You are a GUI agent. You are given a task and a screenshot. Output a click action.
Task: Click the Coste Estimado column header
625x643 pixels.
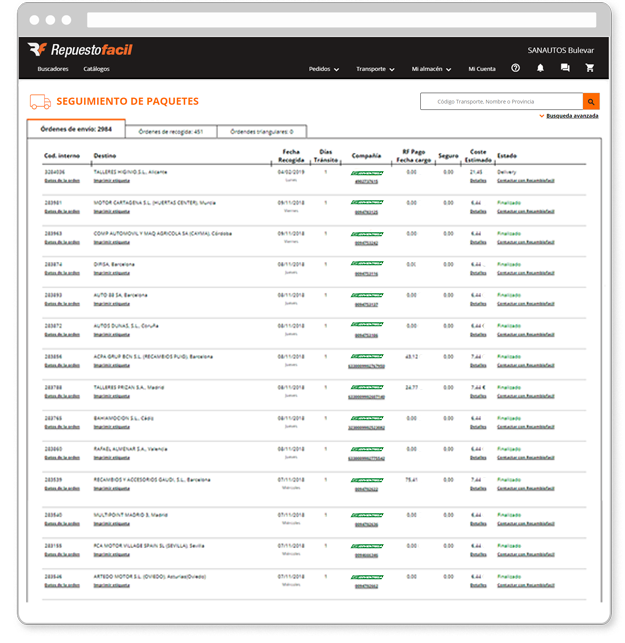(478, 156)
